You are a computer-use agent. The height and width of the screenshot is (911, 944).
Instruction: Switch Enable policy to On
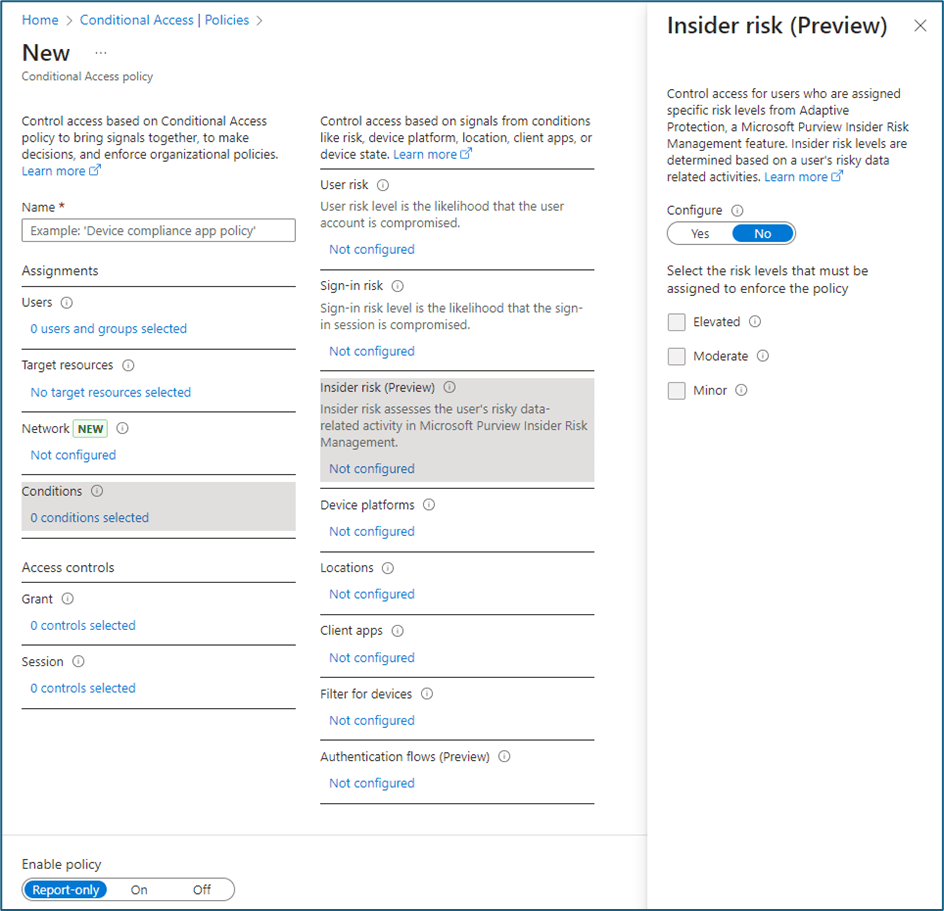(139, 890)
